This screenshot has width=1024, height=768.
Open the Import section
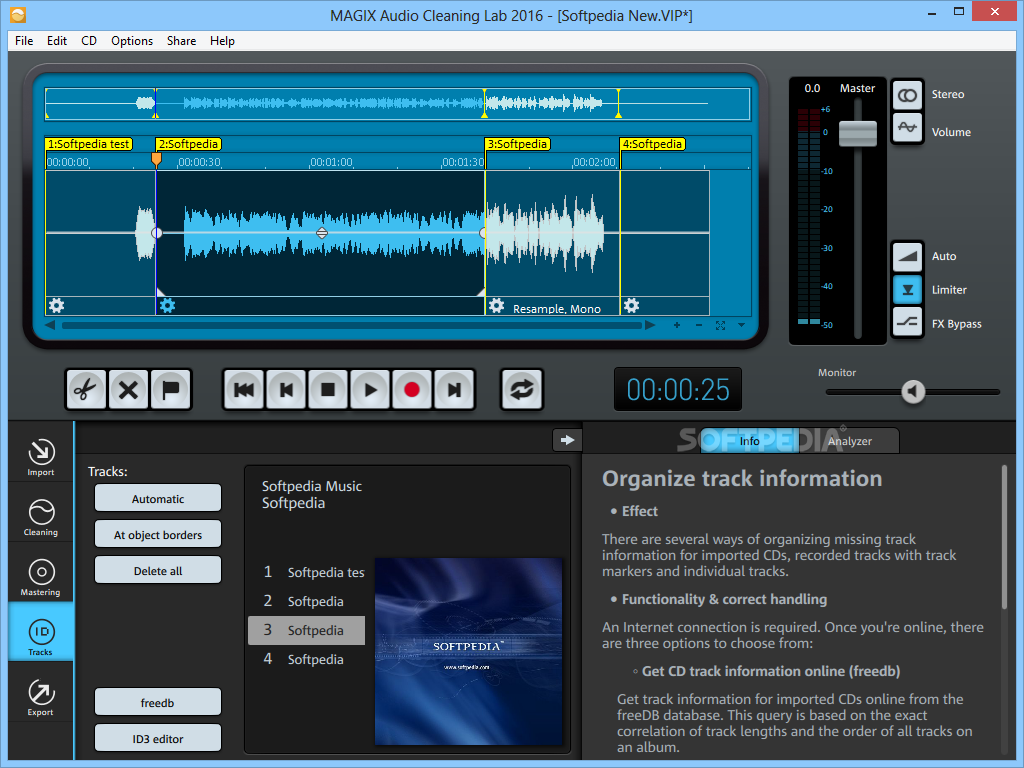40,456
